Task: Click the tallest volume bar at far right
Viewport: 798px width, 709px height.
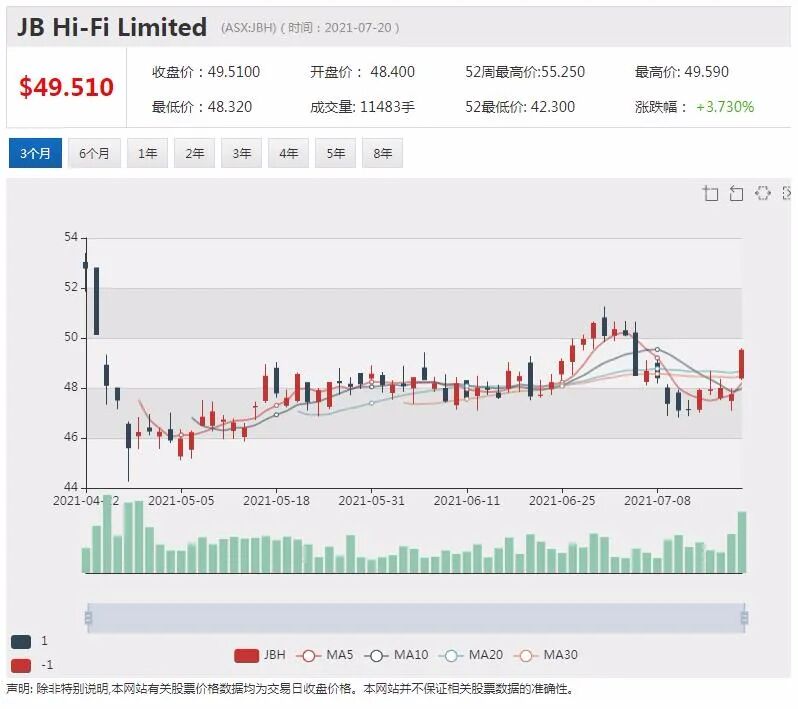Action: click(x=742, y=542)
